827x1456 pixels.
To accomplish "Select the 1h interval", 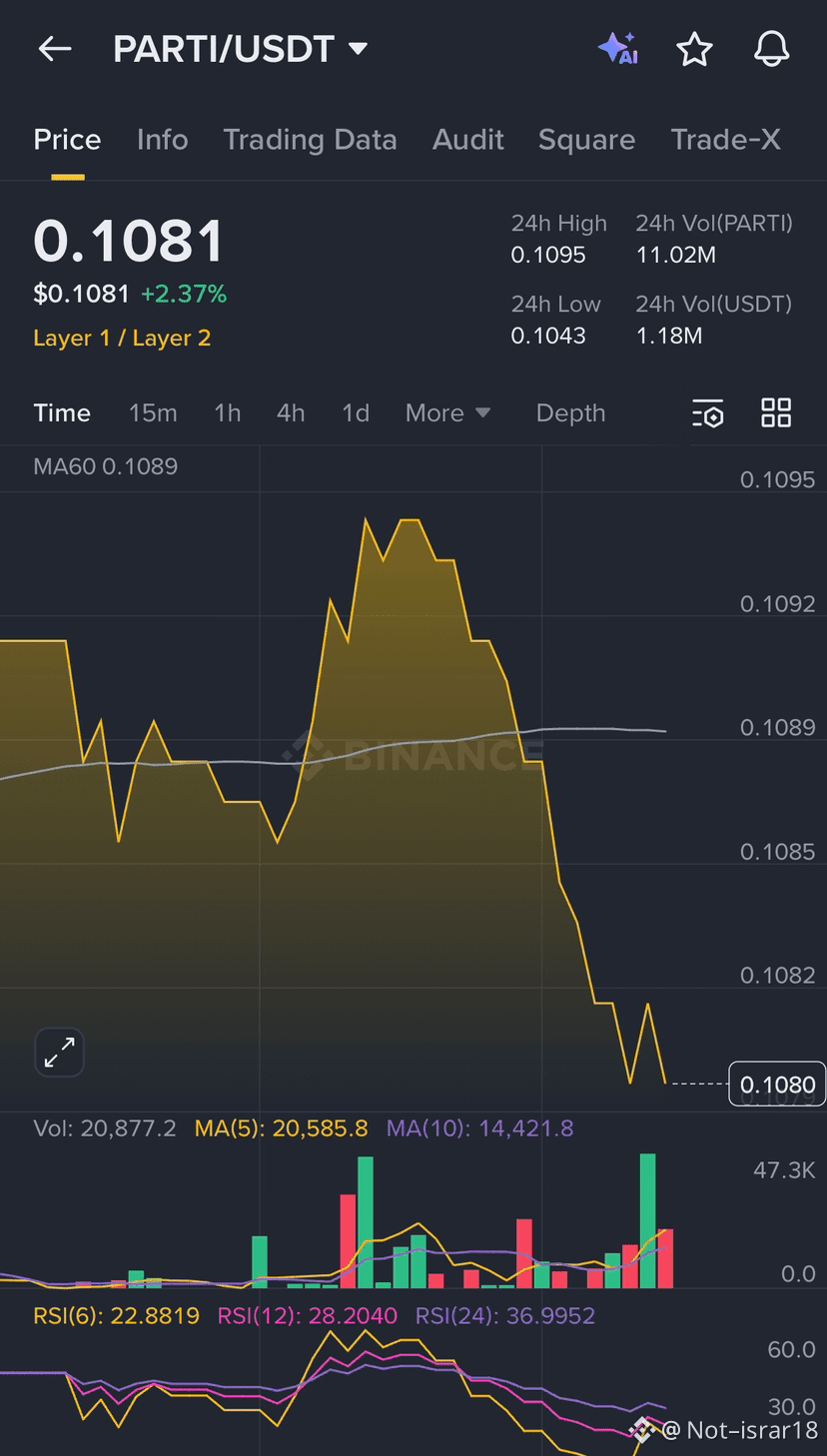I will pyautogui.click(x=228, y=413).
